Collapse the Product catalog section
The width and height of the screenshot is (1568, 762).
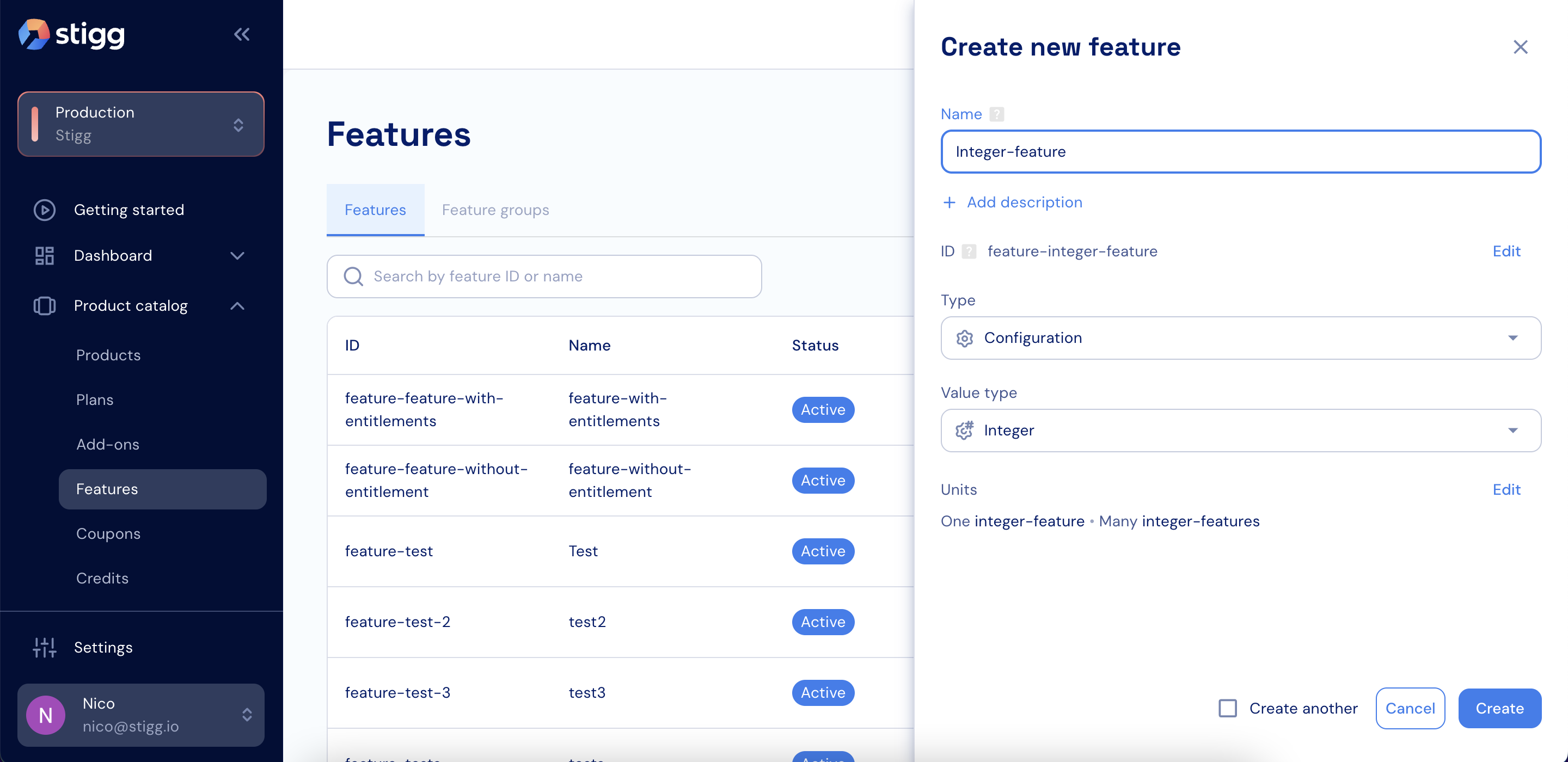pos(237,306)
